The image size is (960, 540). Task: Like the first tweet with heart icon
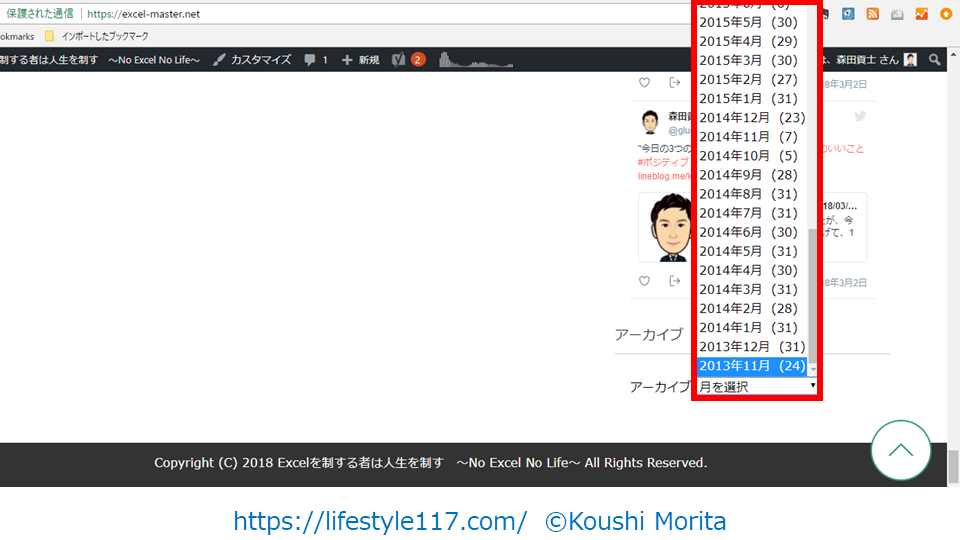[x=644, y=83]
